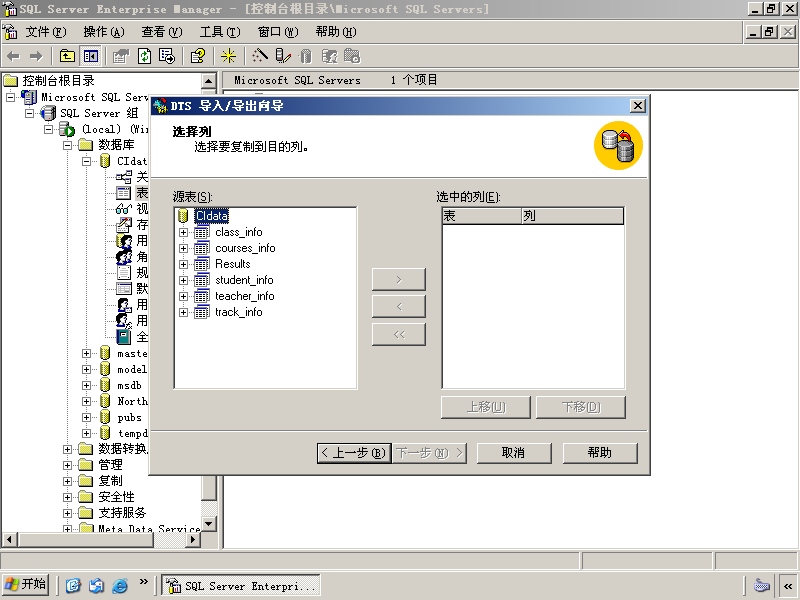Click the Views glasses icon in console tree

point(123,209)
